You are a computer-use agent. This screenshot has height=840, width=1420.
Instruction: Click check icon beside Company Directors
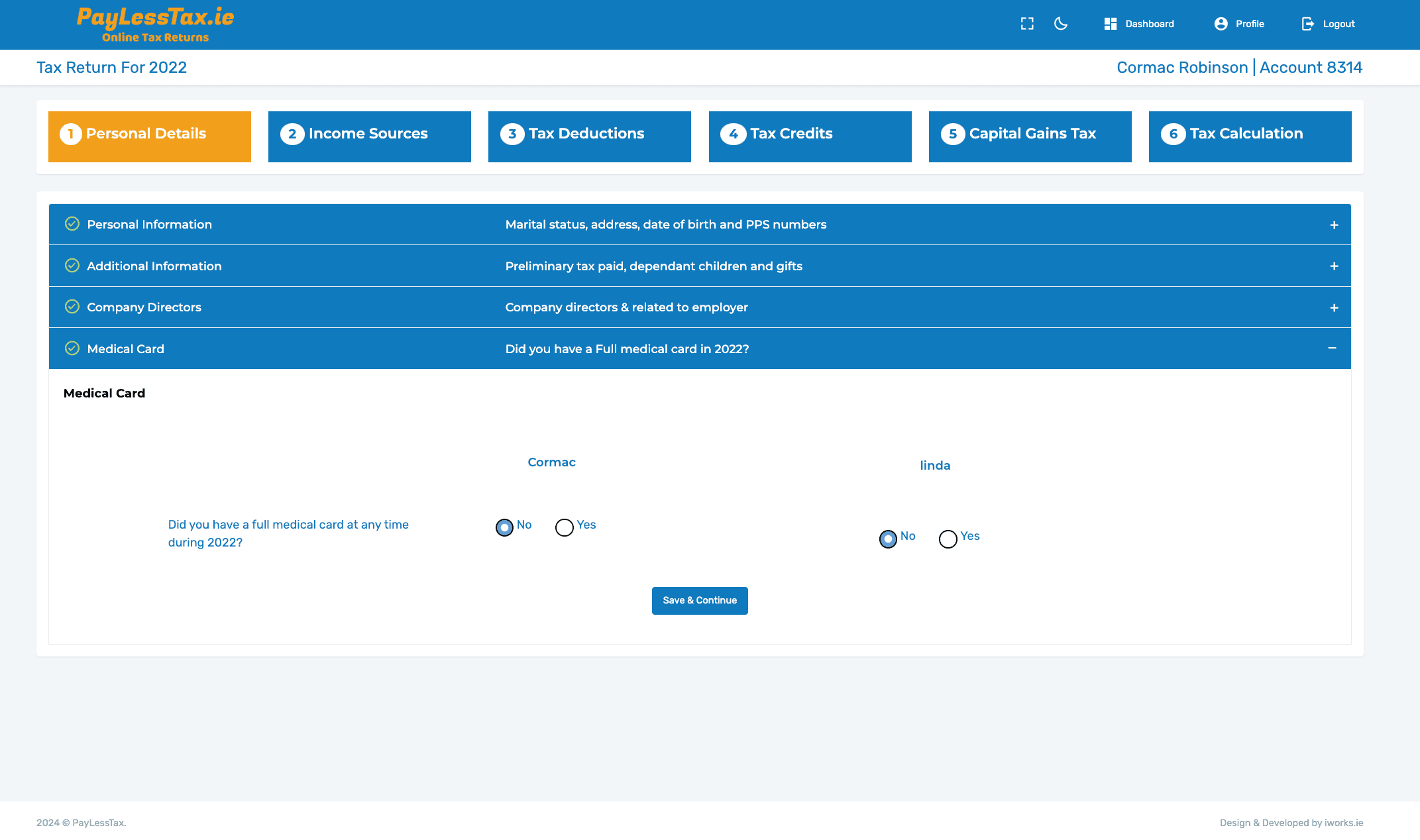(x=72, y=307)
